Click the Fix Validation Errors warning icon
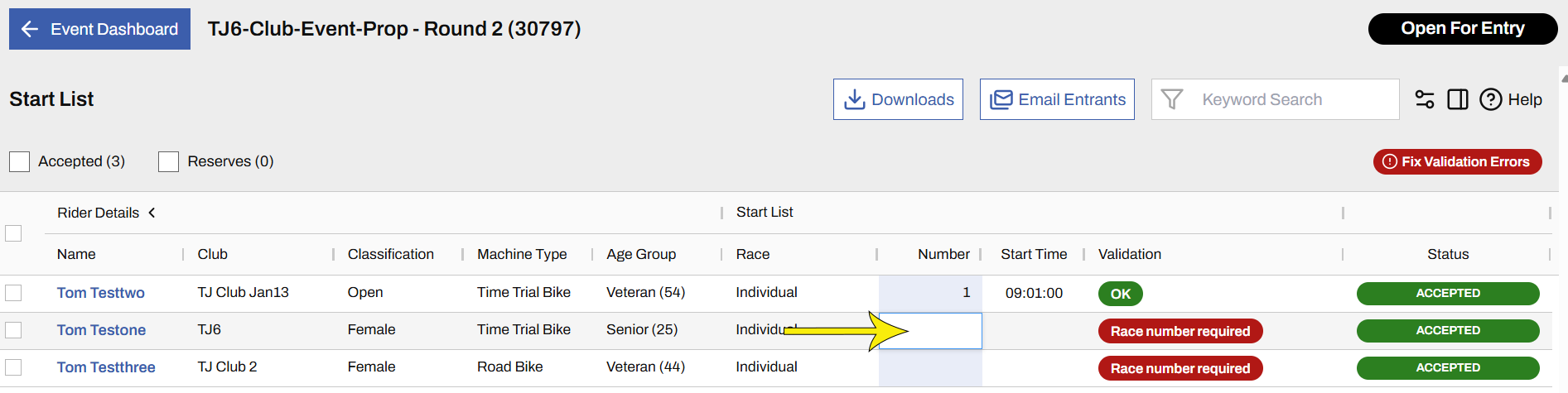This screenshot has height=393, width=1568. point(1390,161)
